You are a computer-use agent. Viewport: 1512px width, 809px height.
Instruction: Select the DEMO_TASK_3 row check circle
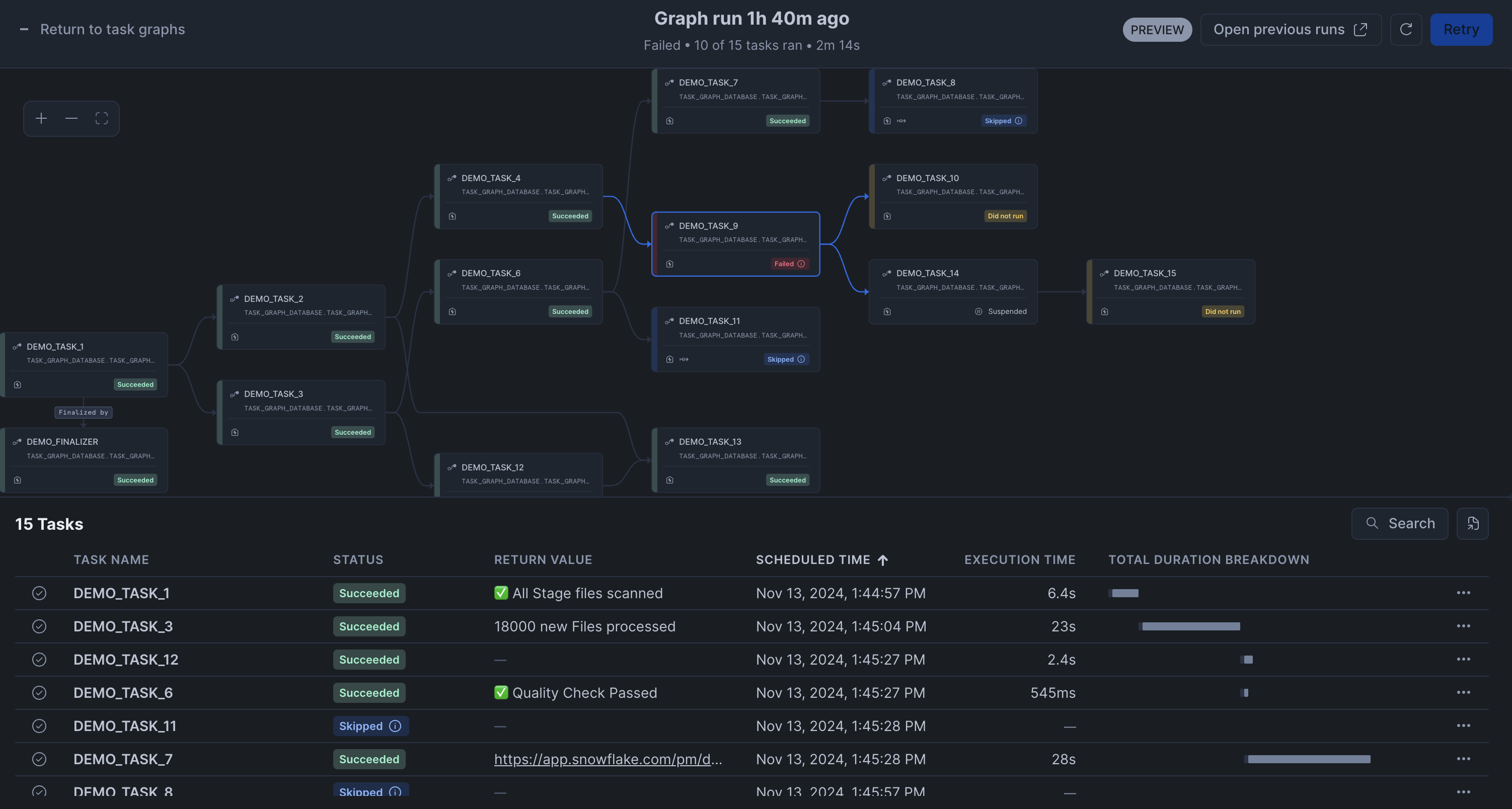click(39, 626)
